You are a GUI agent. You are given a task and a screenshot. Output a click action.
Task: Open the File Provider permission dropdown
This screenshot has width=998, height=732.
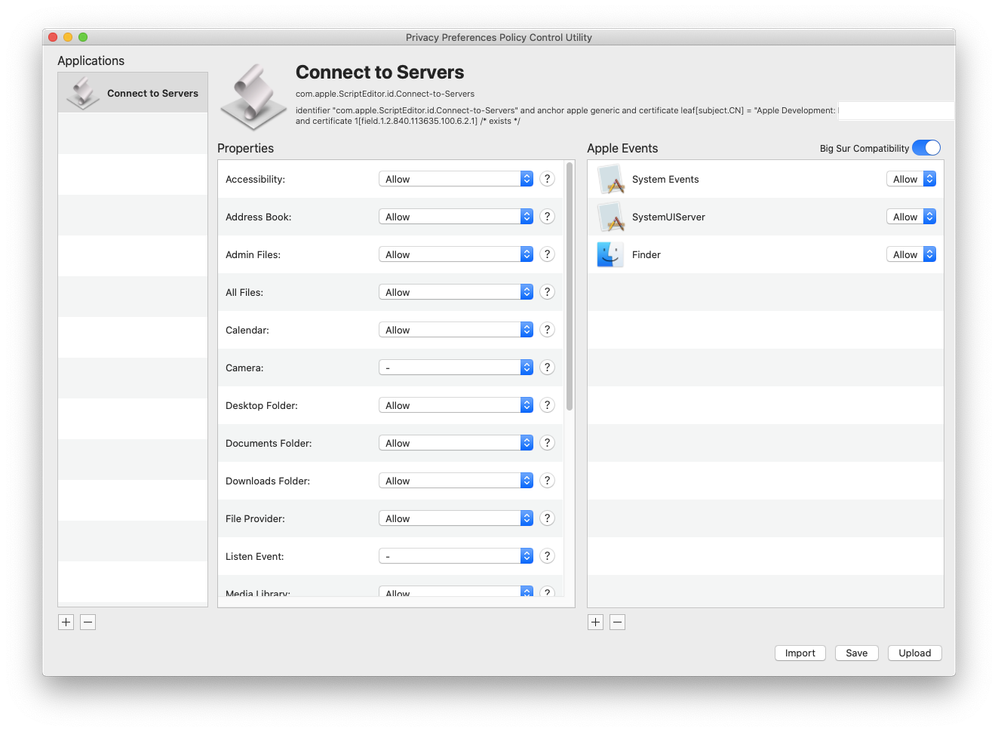click(456, 518)
